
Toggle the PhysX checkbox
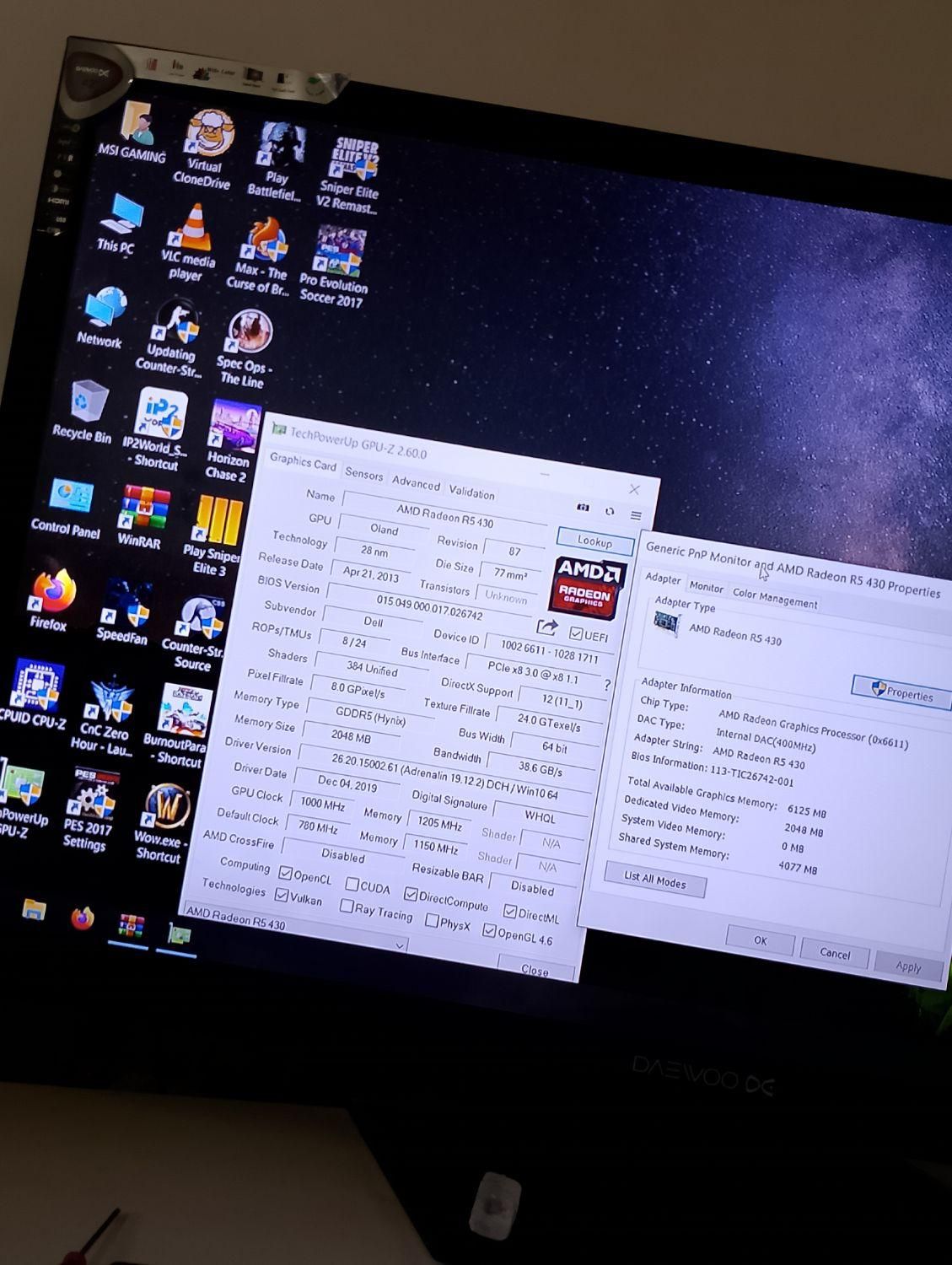click(x=432, y=920)
